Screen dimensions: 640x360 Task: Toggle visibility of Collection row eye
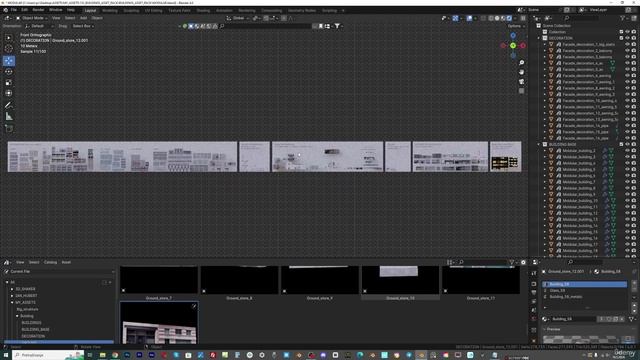click(627, 32)
